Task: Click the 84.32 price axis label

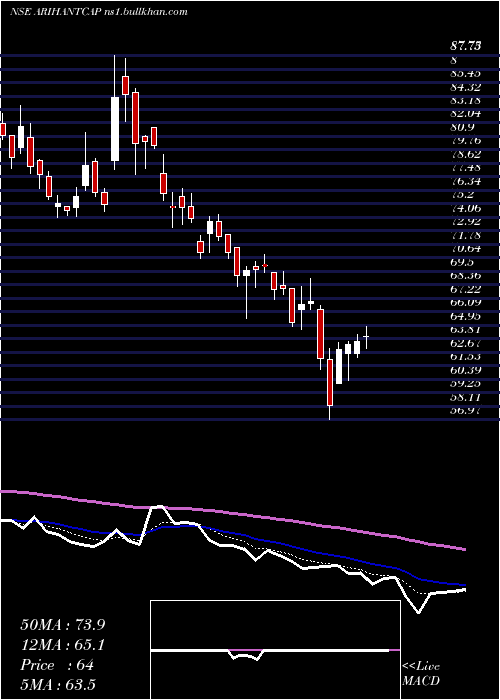Action: pyautogui.click(x=465, y=87)
